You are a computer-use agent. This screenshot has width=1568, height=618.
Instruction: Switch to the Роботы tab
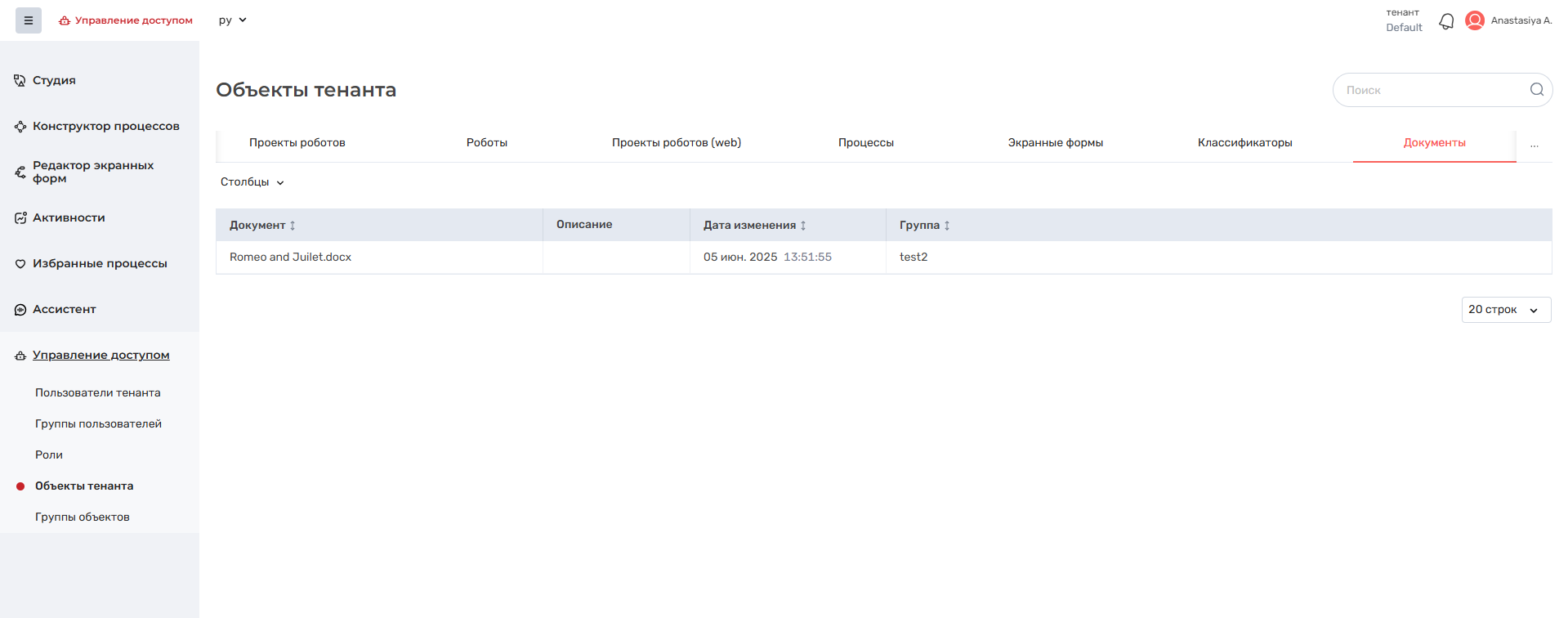click(x=486, y=143)
